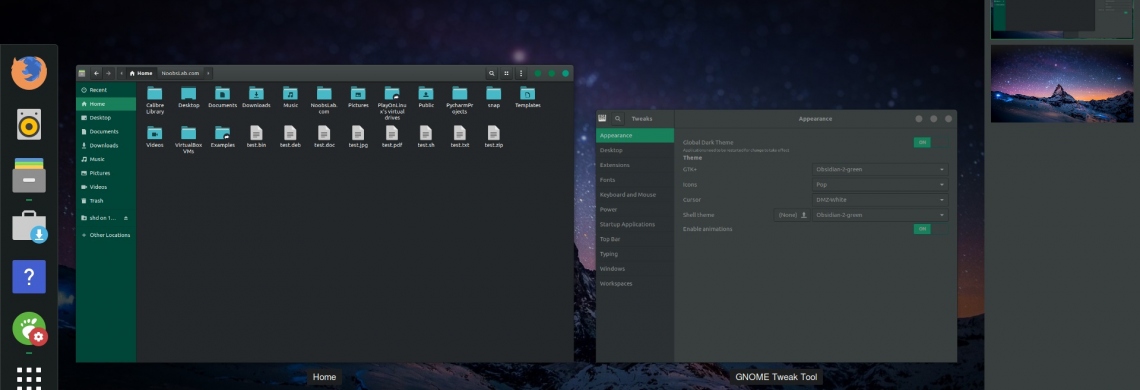Open the Cursor dropdown showing DMZ-White
Viewport: 1140px width, 390px height.
pyautogui.click(x=880, y=199)
